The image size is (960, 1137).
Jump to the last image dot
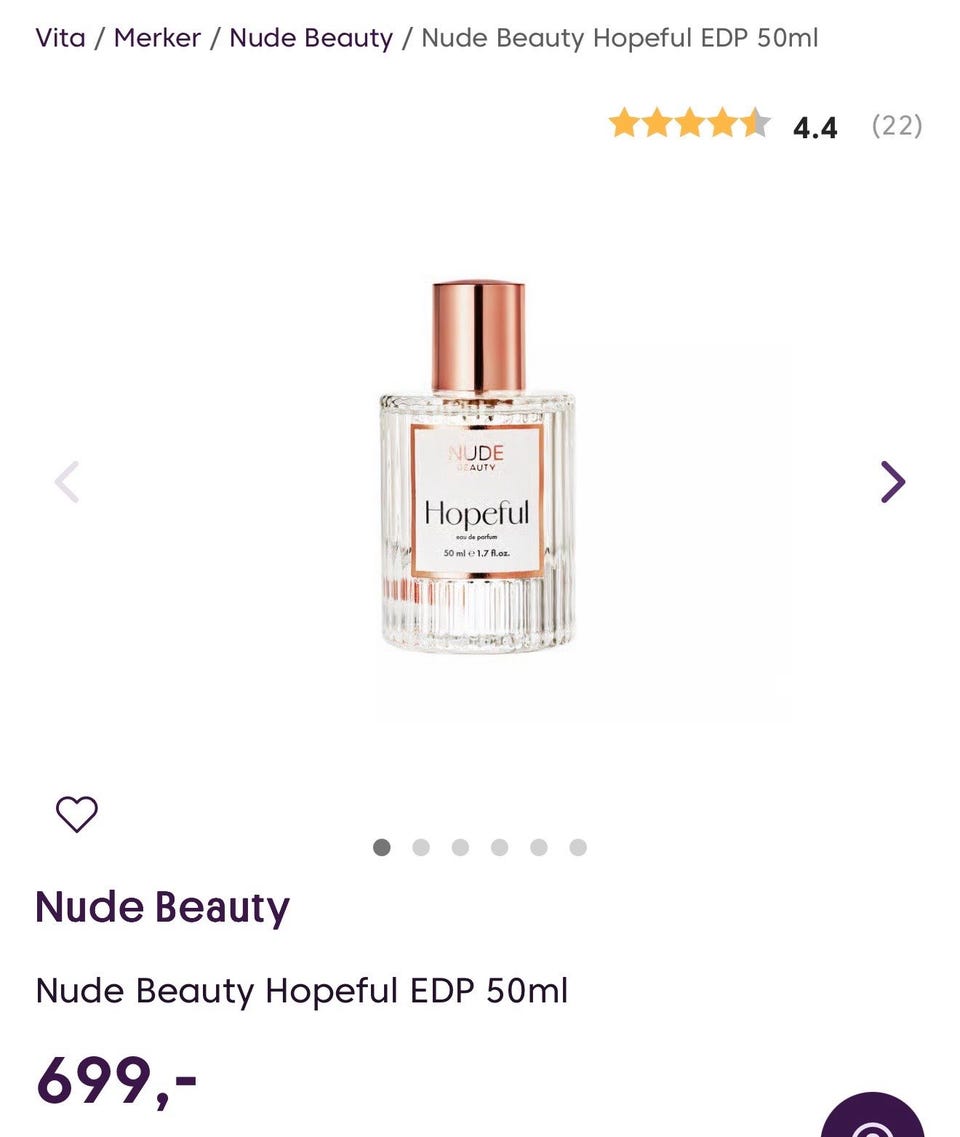point(578,847)
